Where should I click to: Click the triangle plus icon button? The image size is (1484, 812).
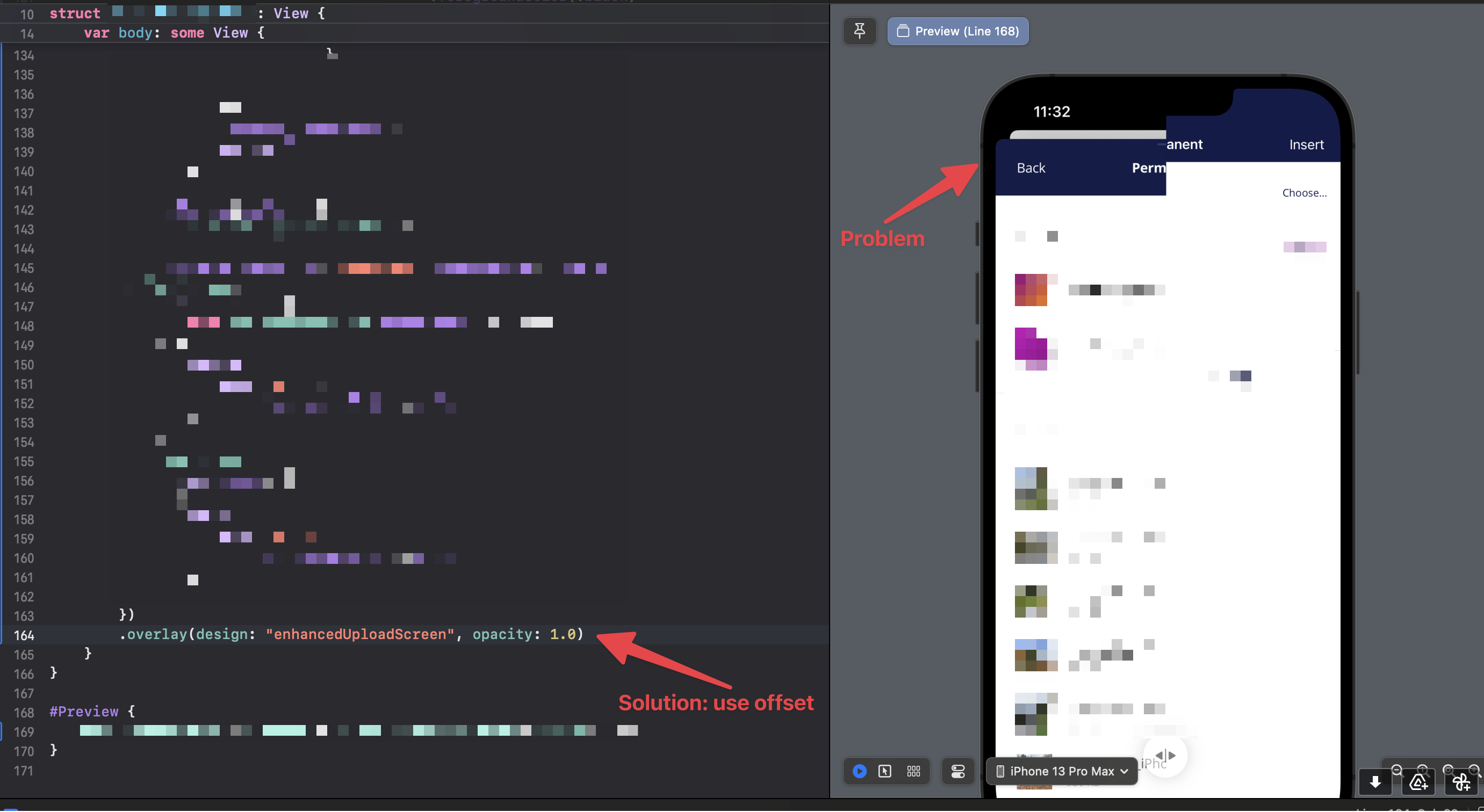click(1418, 782)
